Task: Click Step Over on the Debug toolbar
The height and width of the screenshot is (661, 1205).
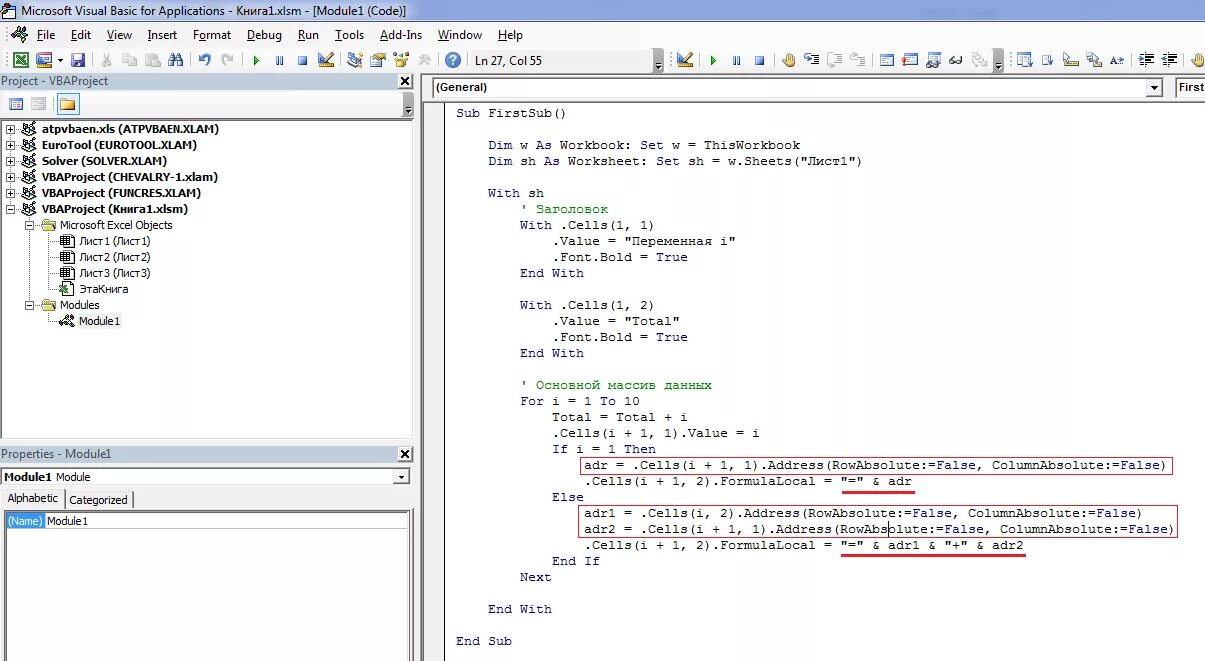Action: pos(835,60)
